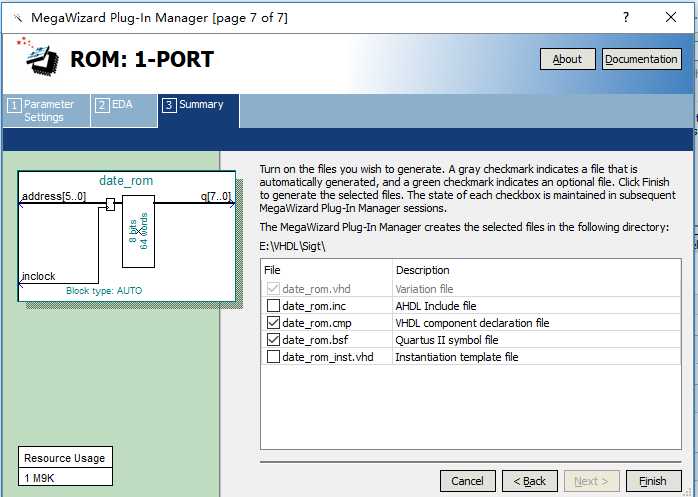Uncheck the date_rom.bsf symbol file checkbox
Image resolution: width=698 pixels, height=497 pixels.
(x=273, y=340)
